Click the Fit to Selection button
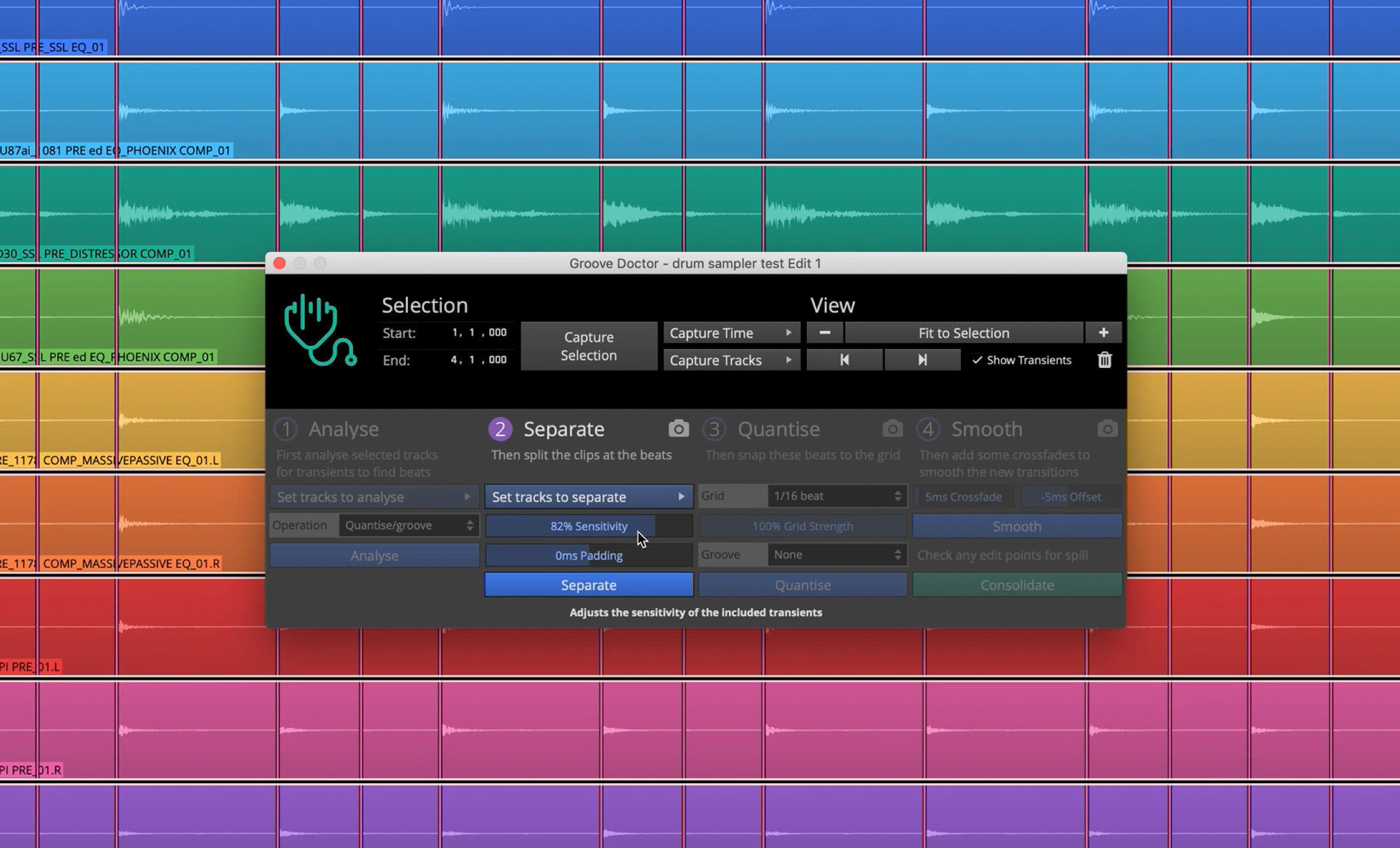 tap(963, 333)
